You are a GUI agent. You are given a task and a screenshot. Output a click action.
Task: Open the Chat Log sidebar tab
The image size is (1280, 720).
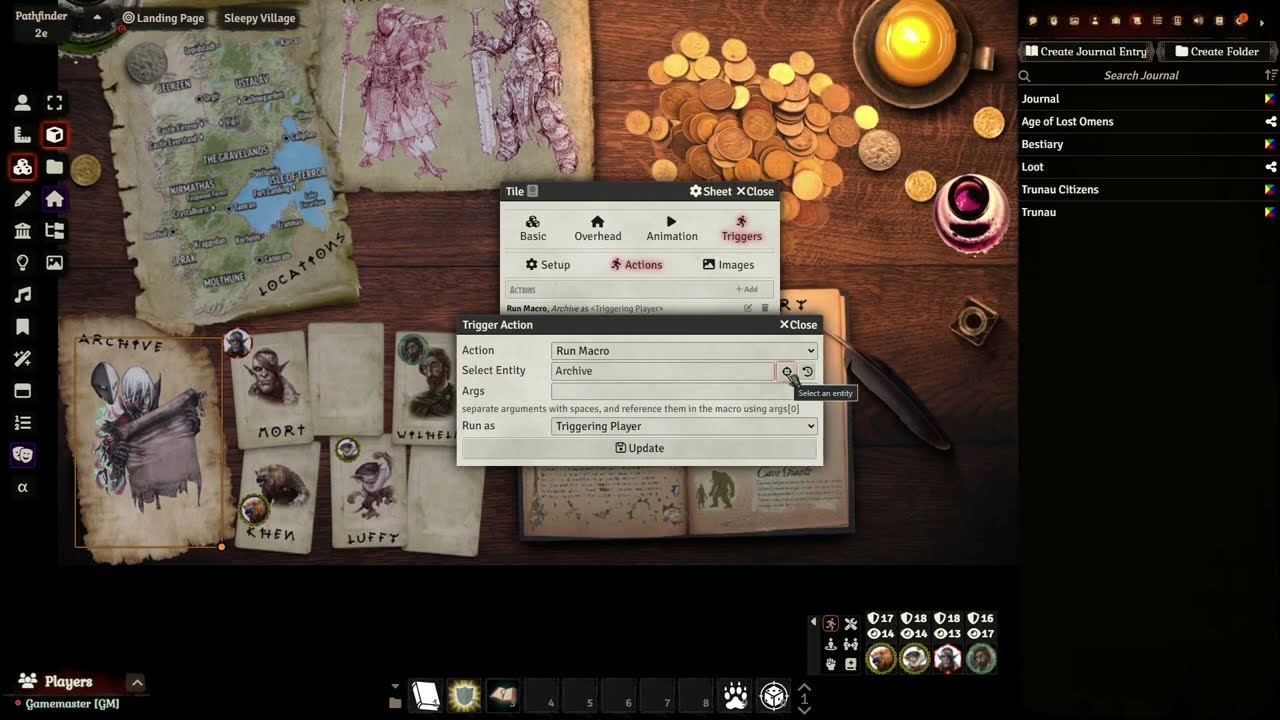click(x=1032, y=21)
